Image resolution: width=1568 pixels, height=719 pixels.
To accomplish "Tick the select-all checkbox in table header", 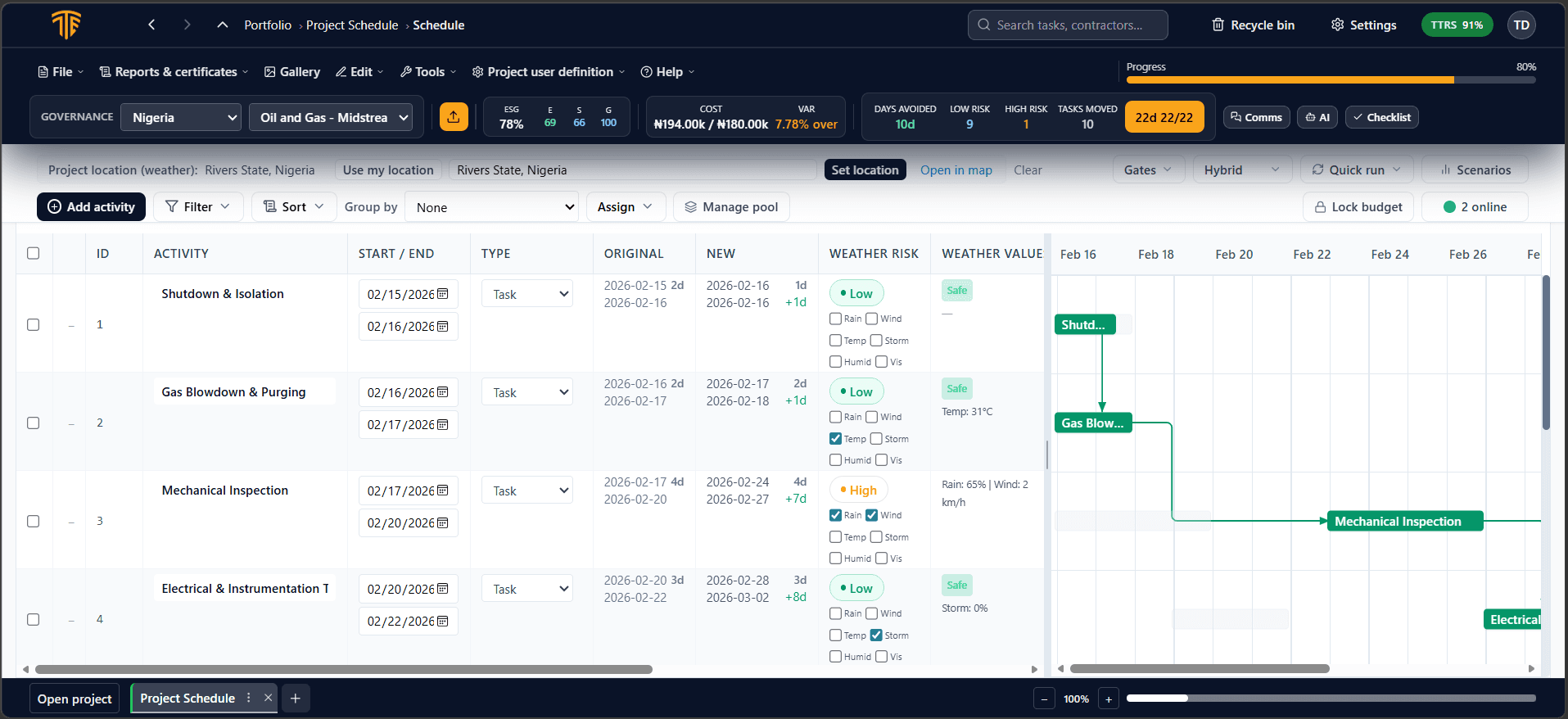I will [34, 253].
